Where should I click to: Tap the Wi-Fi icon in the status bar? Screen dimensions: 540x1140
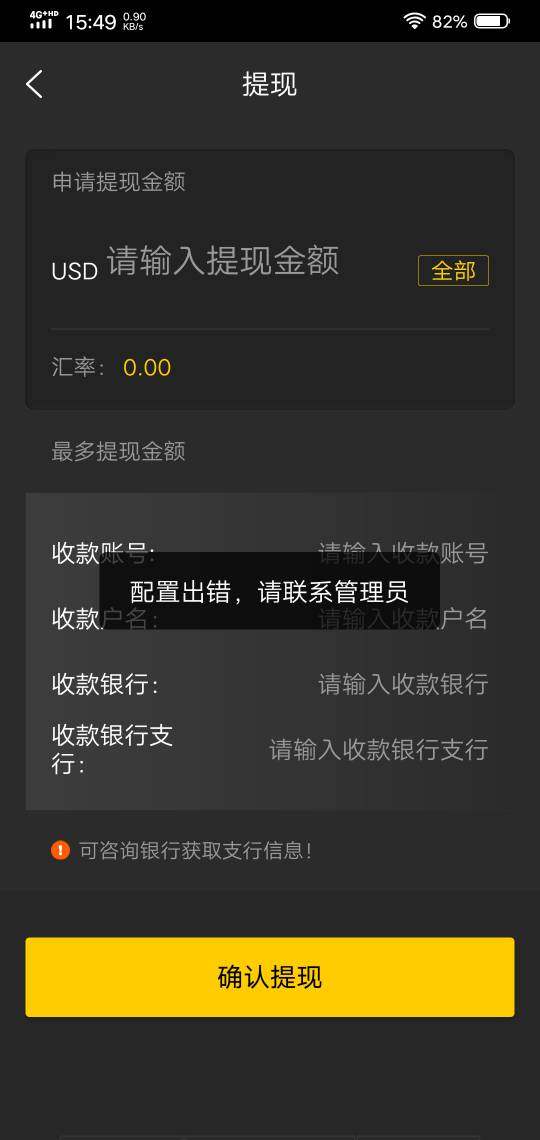pos(414,21)
